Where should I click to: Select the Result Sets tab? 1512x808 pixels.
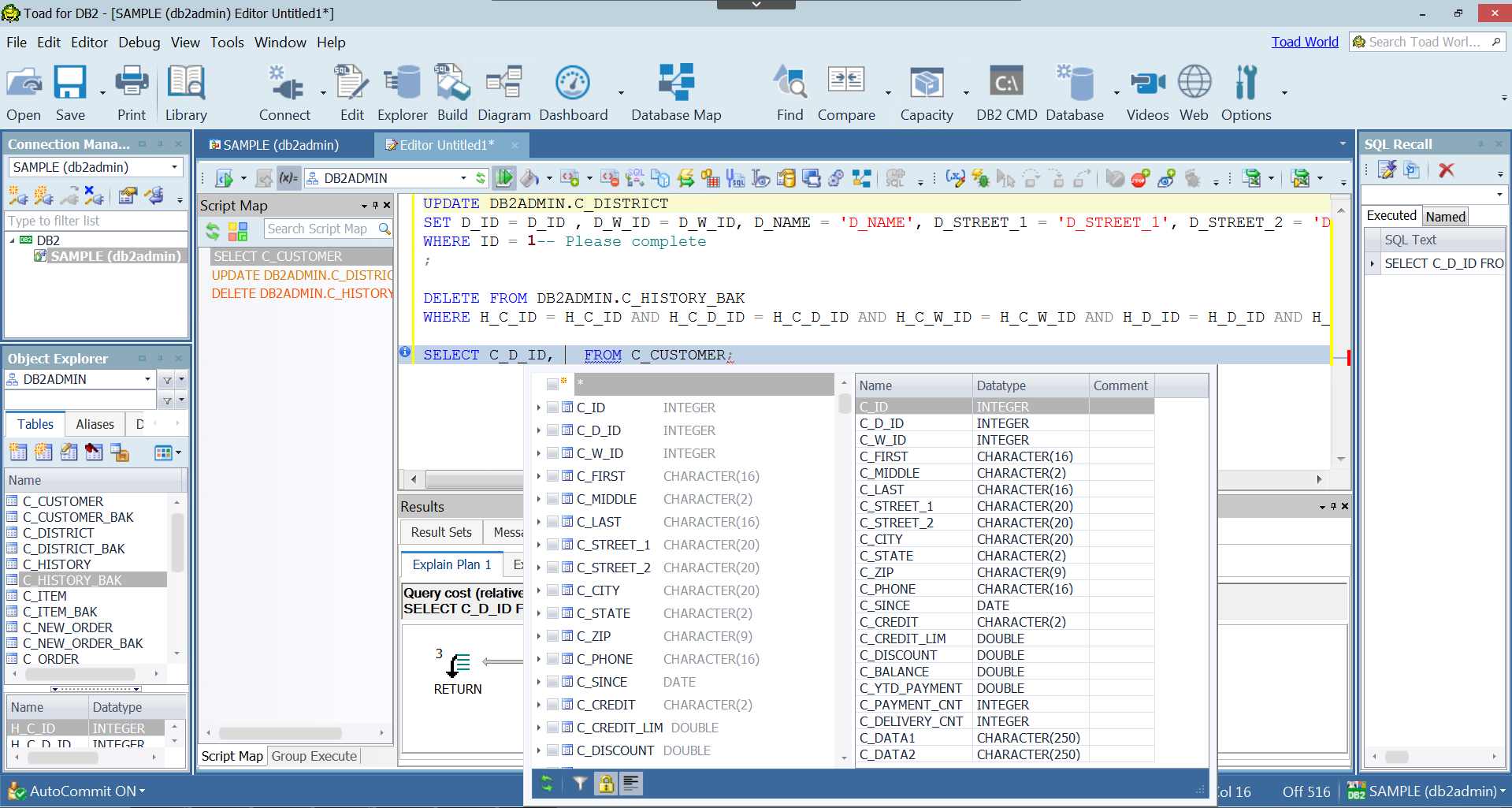tap(441, 532)
